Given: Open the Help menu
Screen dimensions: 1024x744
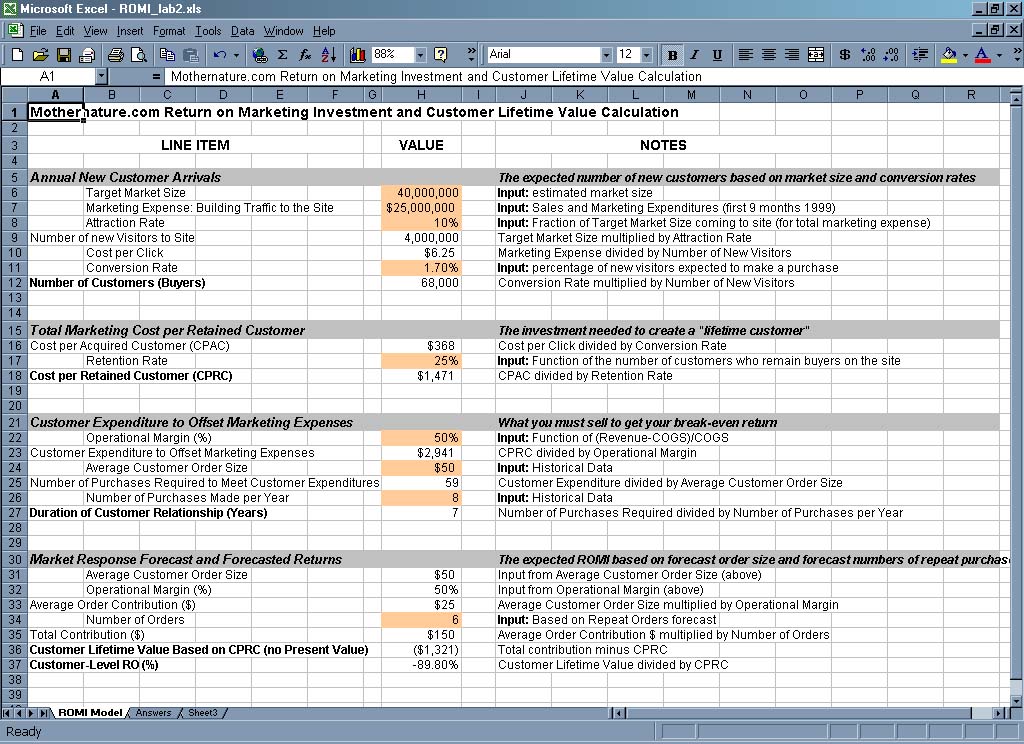Looking at the screenshot, I should 324,31.
